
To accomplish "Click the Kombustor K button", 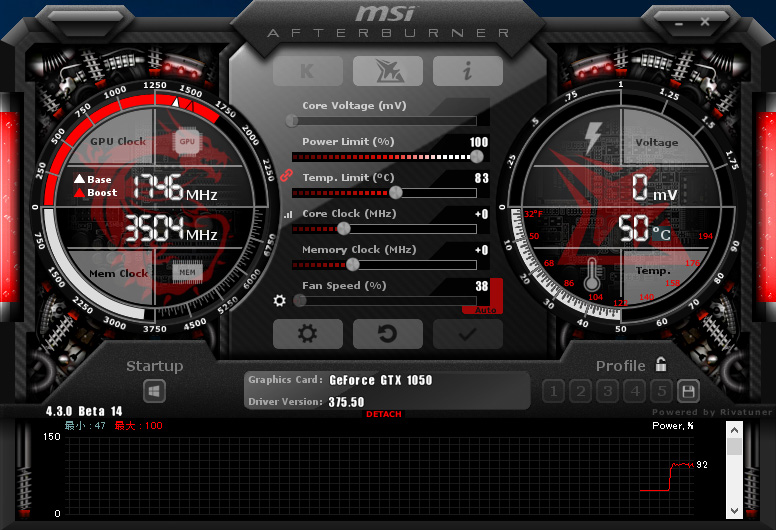I will [x=308, y=70].
